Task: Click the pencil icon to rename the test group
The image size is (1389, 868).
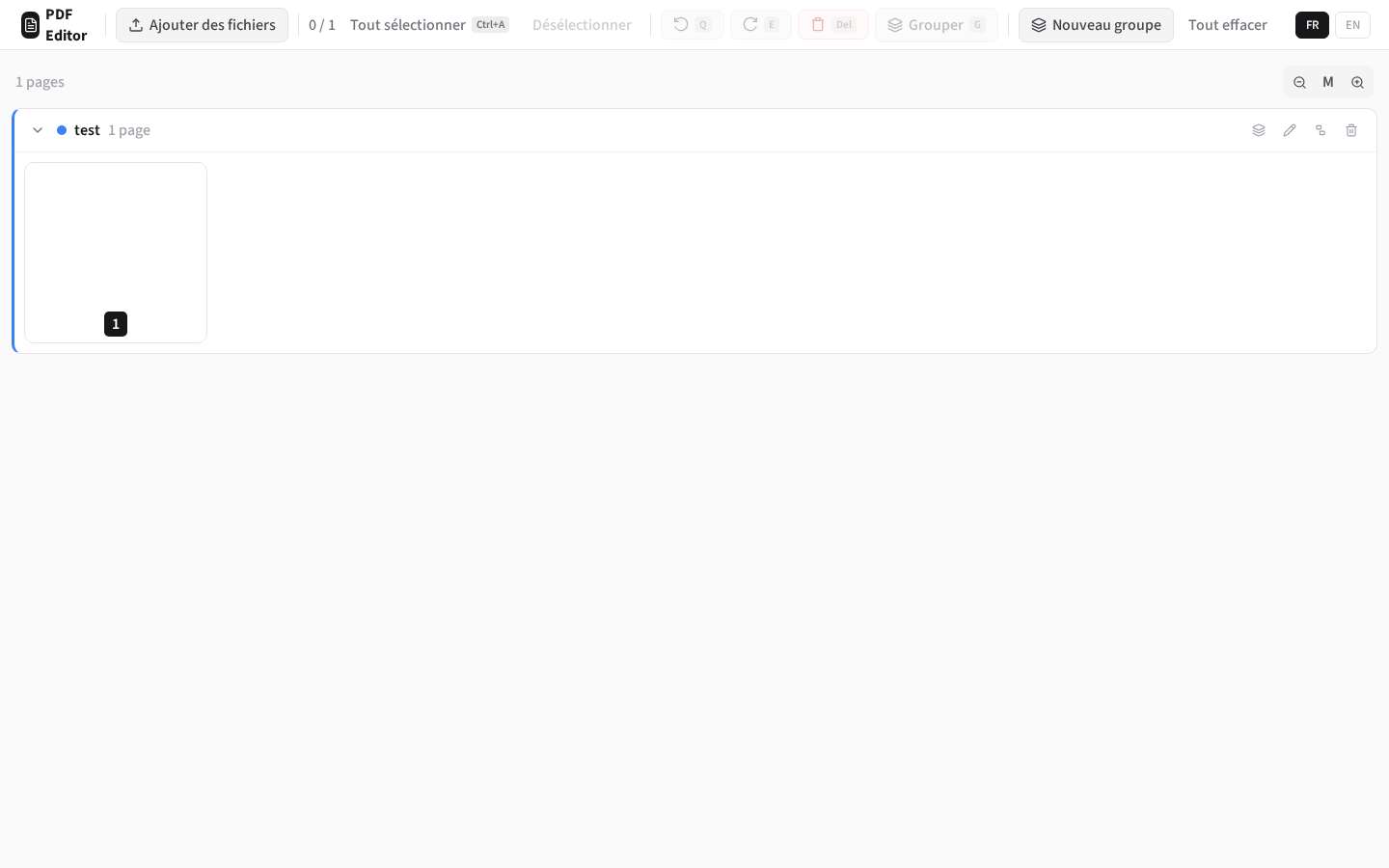Action: pos(1290,130)
